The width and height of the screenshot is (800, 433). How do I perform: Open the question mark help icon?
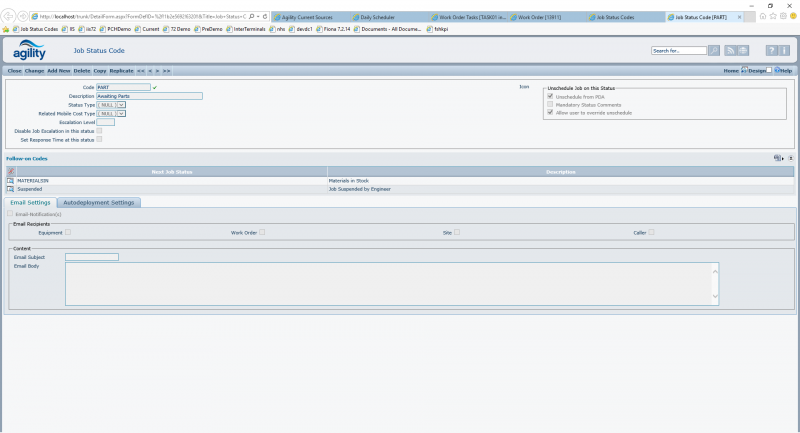(771, 50)
